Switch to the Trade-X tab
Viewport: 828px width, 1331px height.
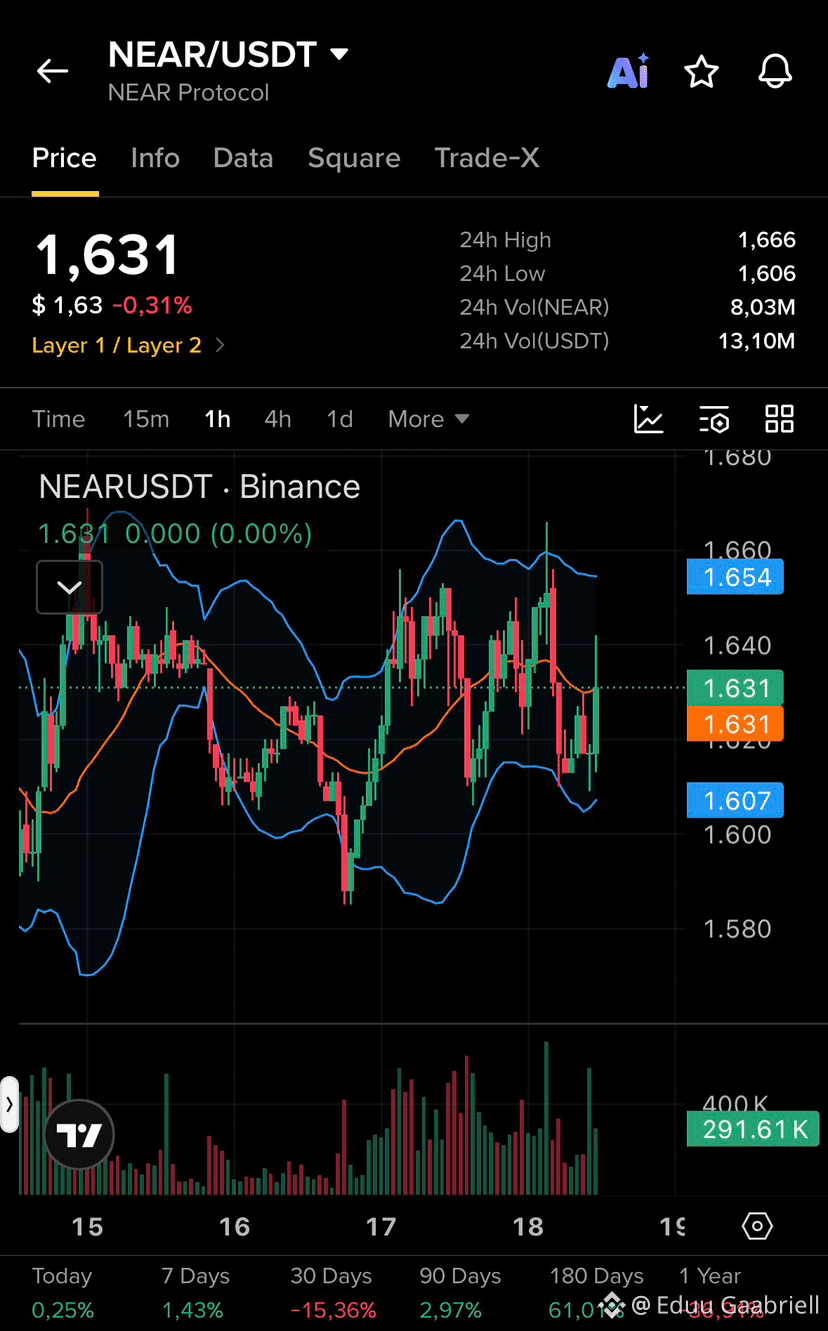(x=487, y=158)
